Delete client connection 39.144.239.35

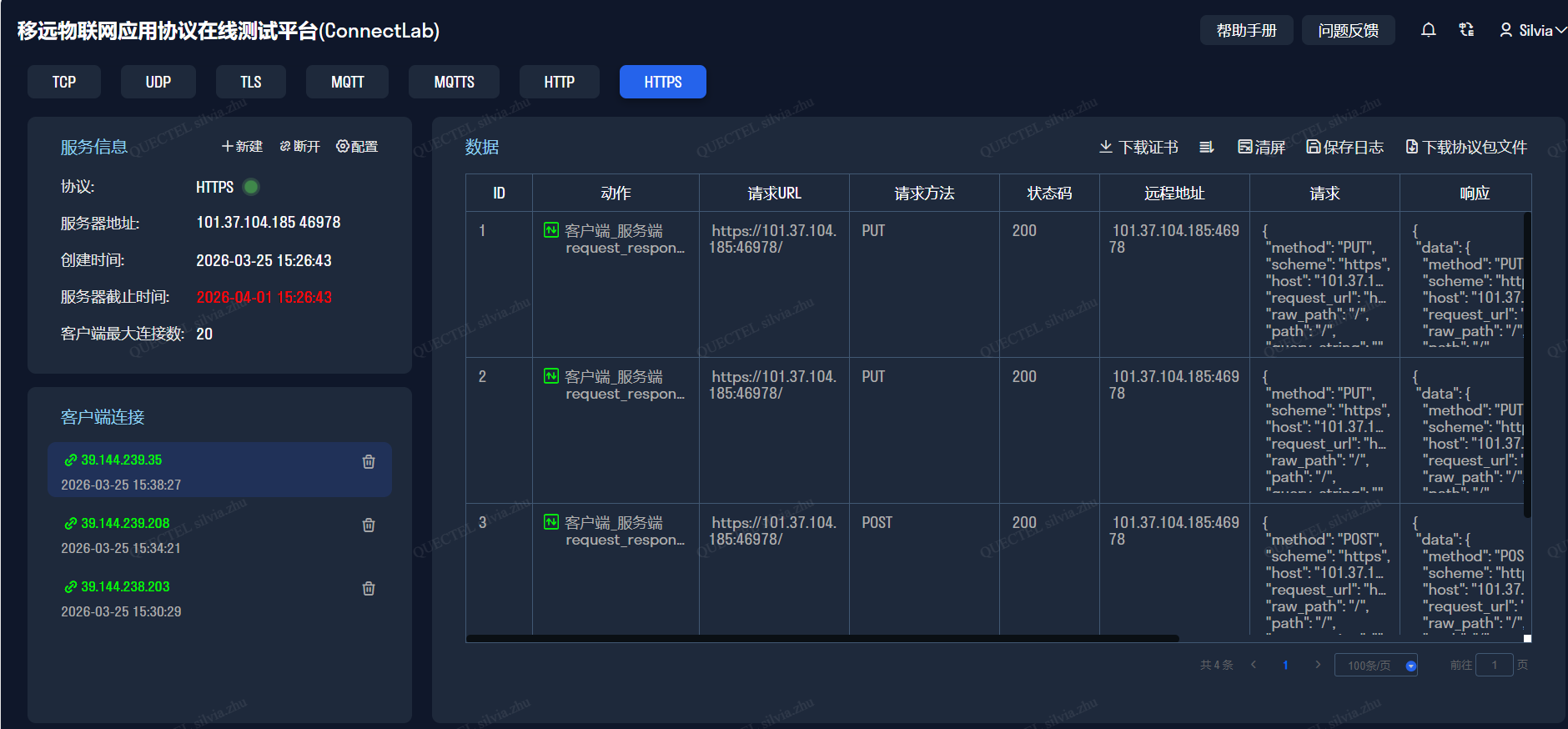click(369, 461)
